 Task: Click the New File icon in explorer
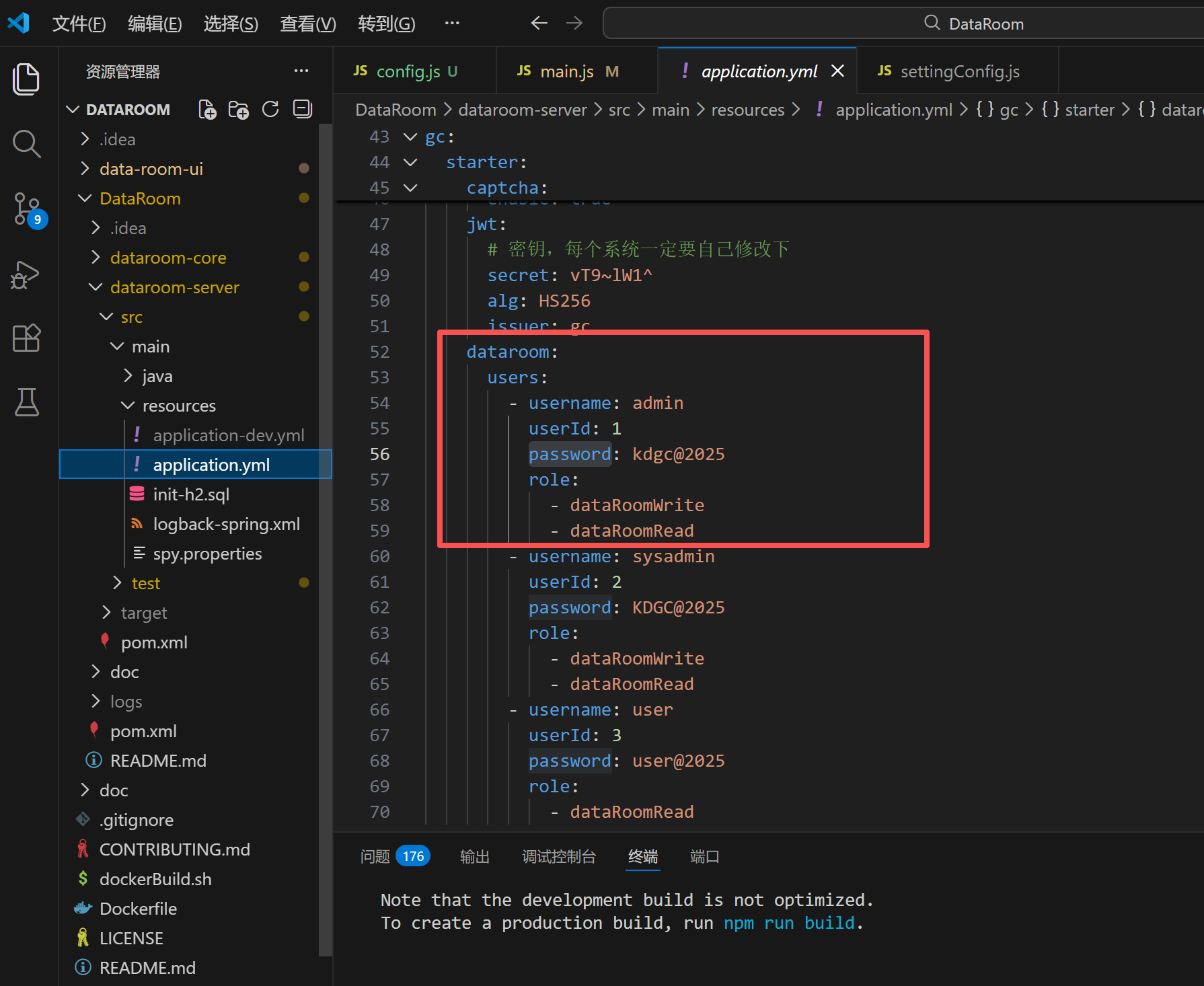[x=207, y=110]
